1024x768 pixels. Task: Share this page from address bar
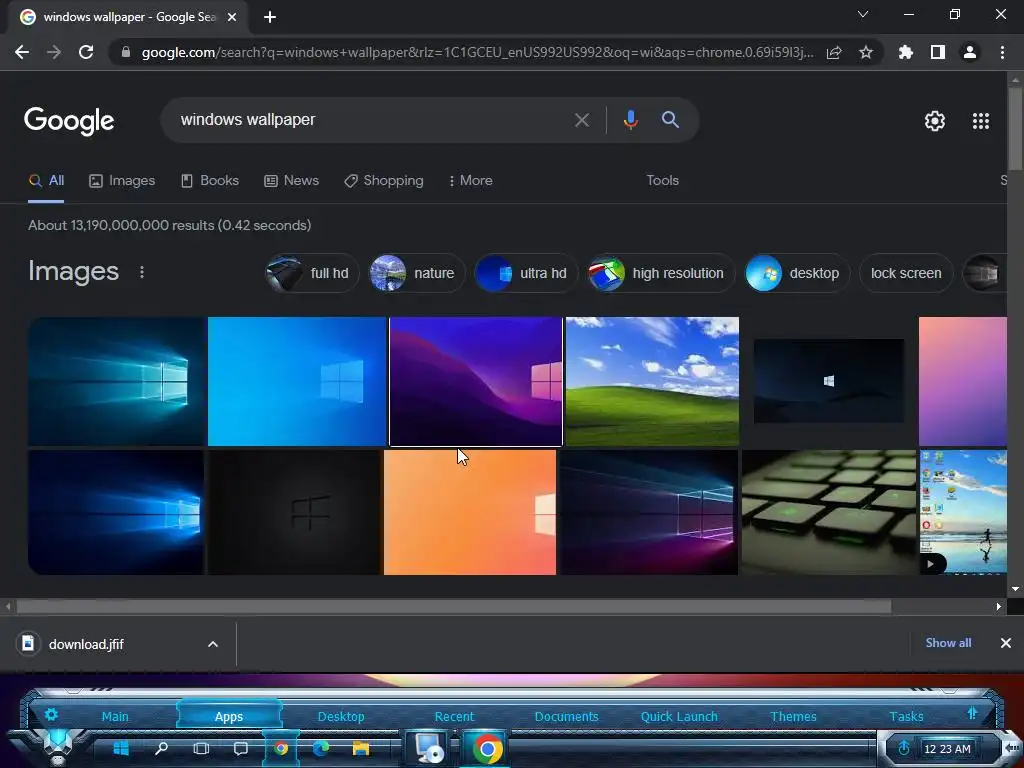coord(834,53)
